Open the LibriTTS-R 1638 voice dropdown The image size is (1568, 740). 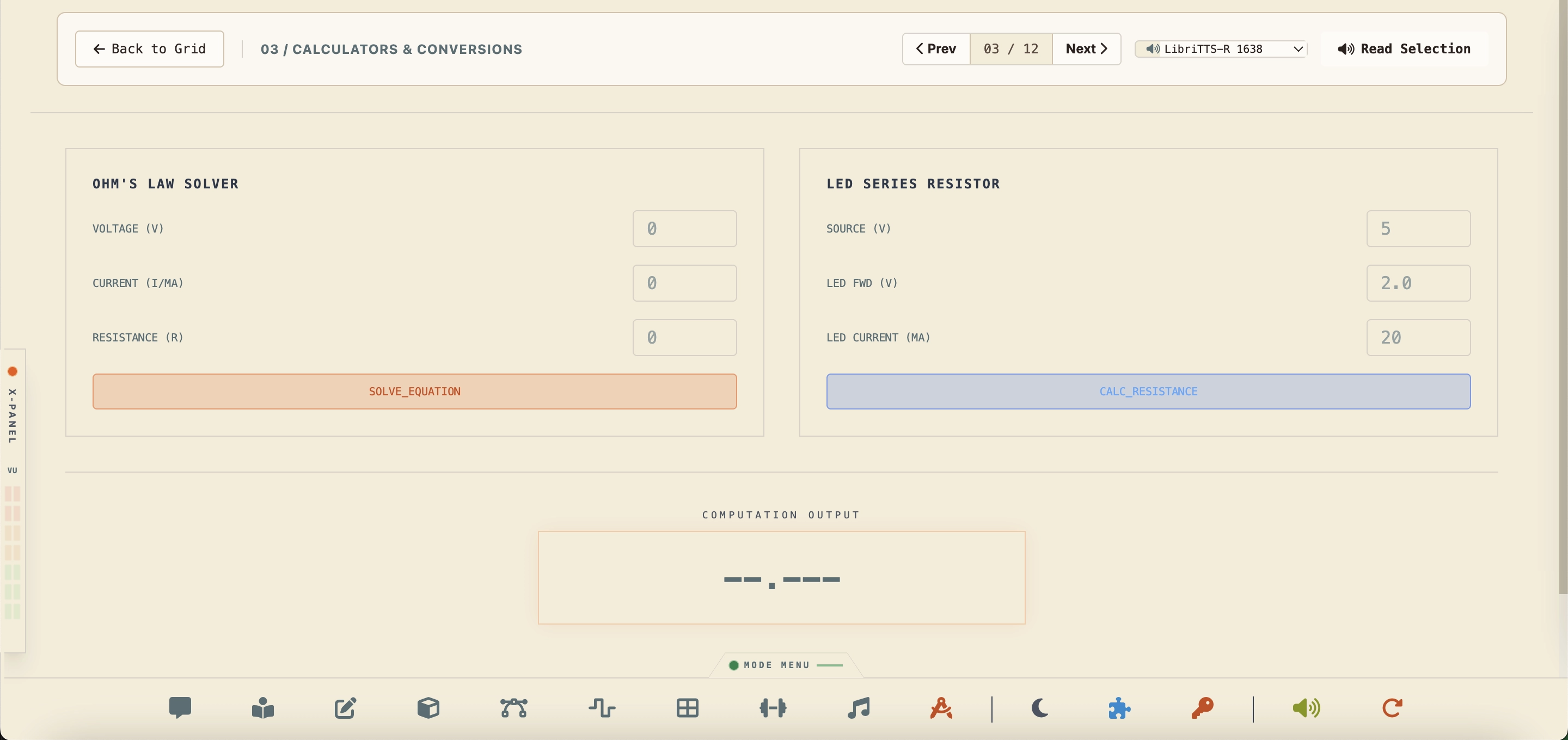(1221, 48)
